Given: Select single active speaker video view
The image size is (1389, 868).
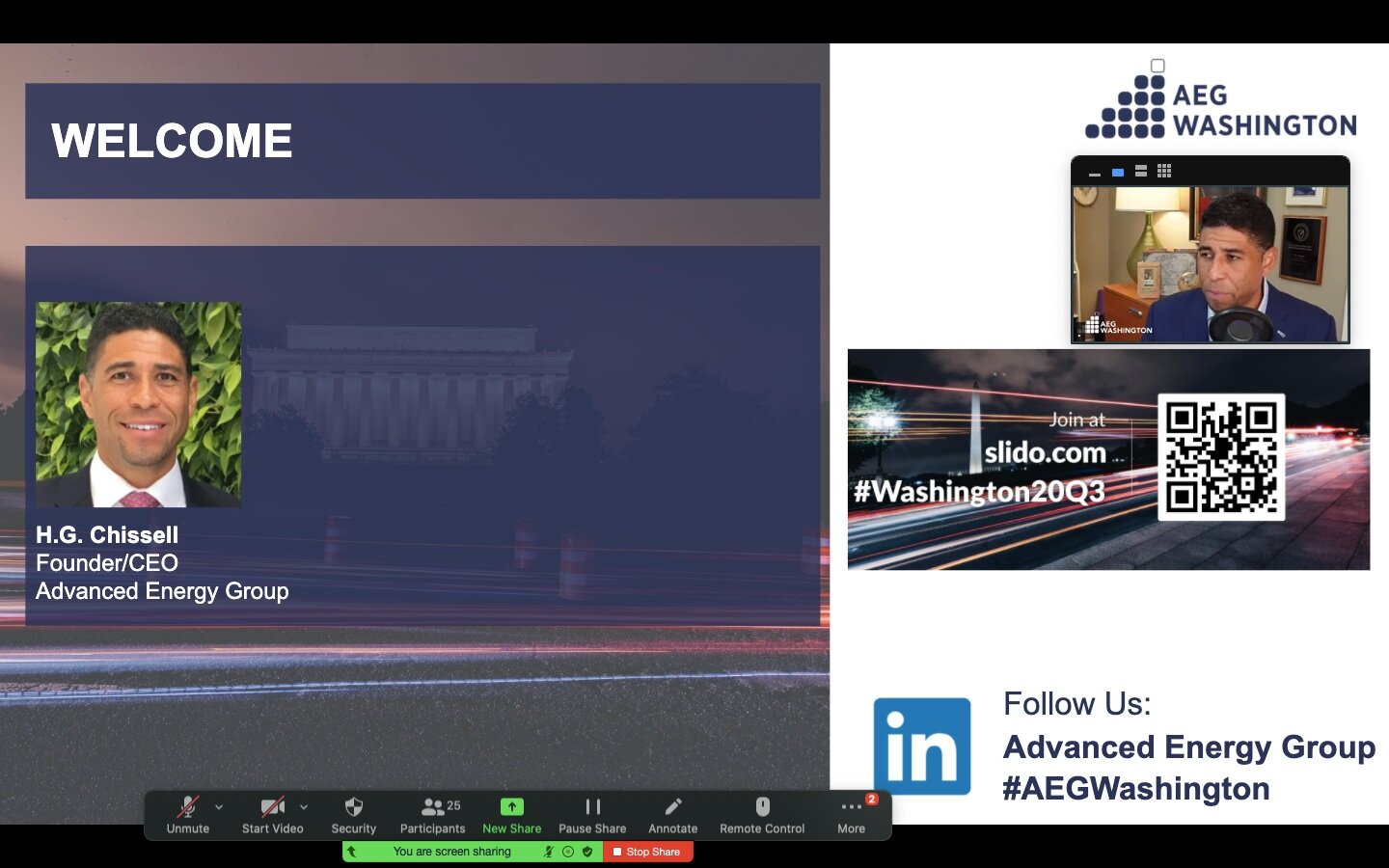Looking at the screenshot, I should click(1118, 173).
